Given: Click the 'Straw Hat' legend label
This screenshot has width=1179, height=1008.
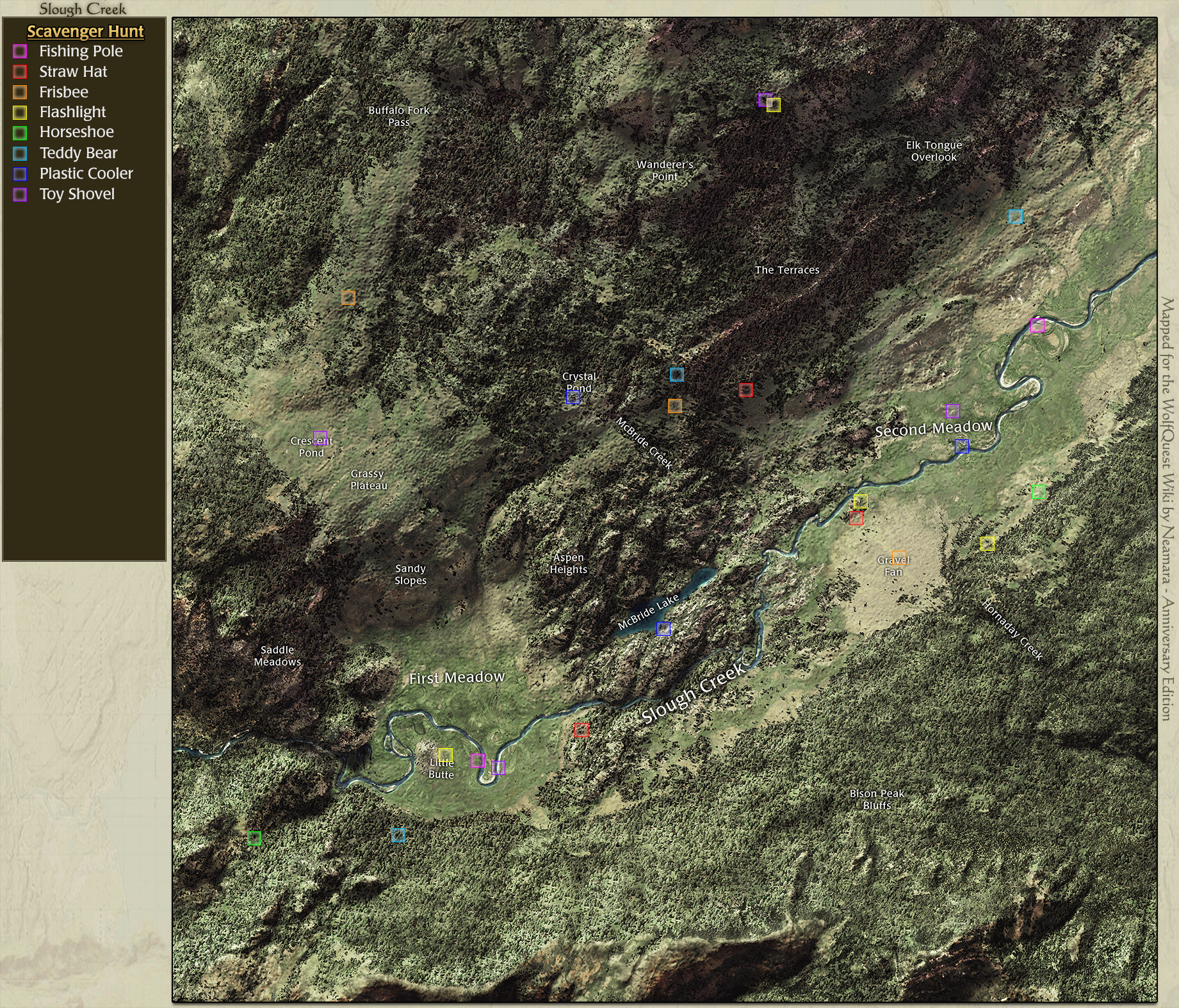Looking at the screenshot, I should [x=73, y=72].
